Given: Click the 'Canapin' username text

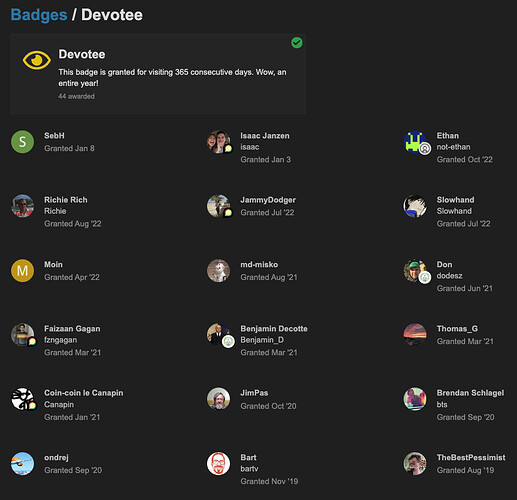Looking at the screenshot, I should (x=59, y=404).
